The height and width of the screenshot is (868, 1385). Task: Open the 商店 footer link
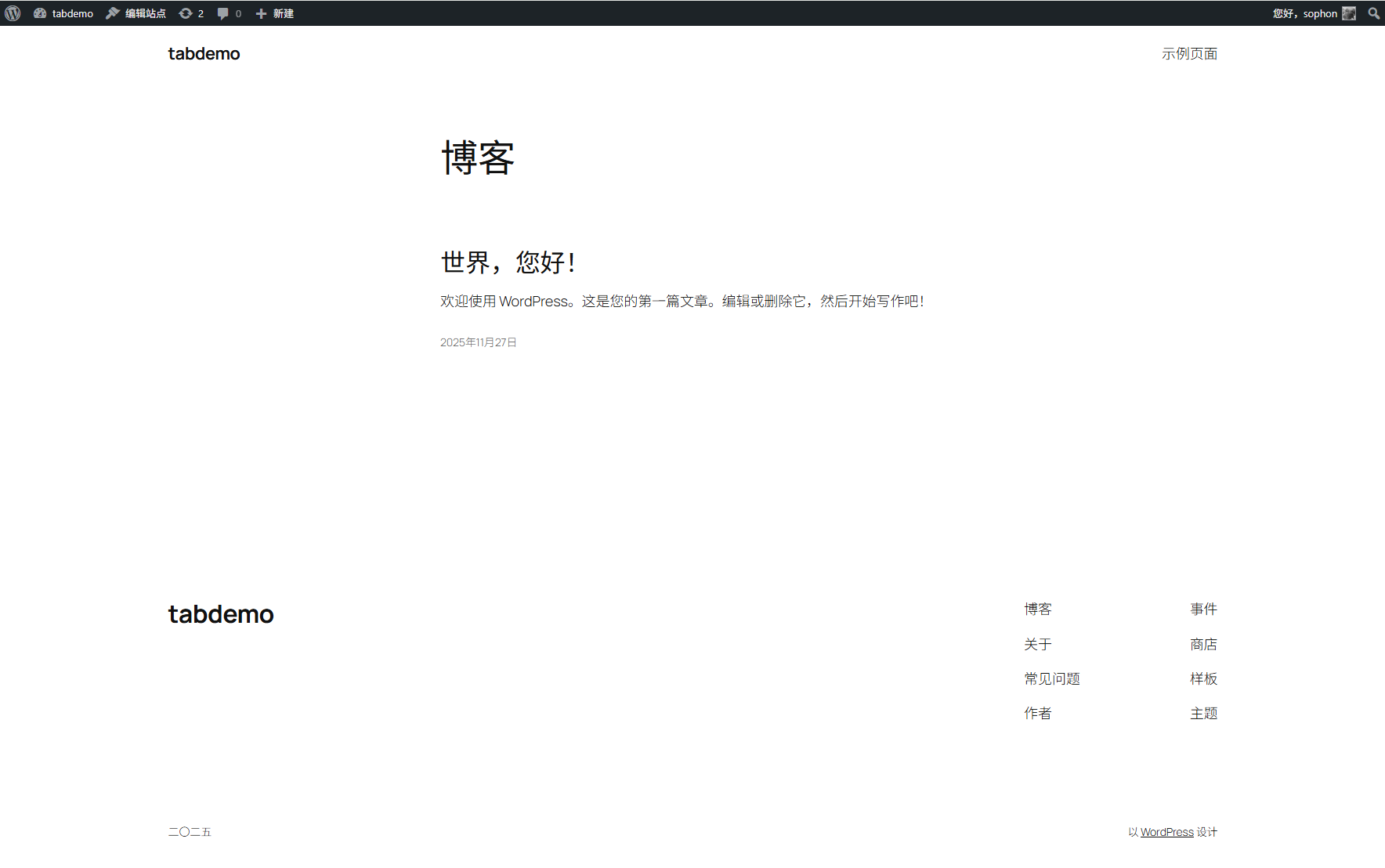pyautogui.click(x=1203, y=644)
